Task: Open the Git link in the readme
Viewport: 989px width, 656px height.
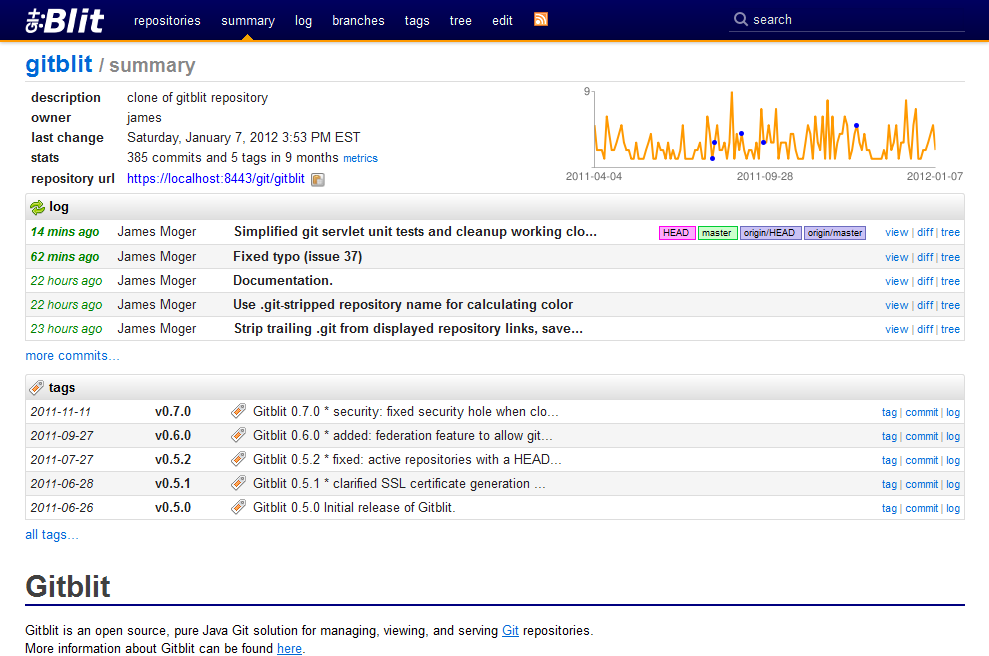Action: tap(510, 631)
